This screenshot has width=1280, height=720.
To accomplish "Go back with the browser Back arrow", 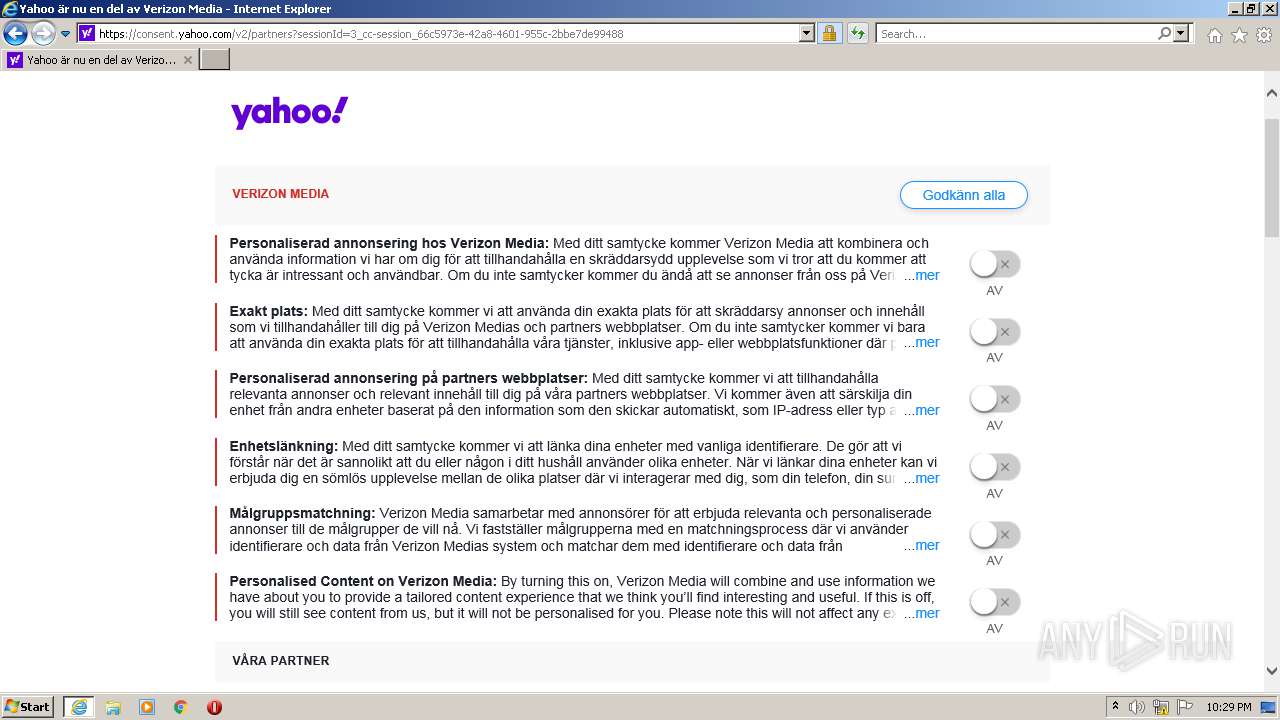I will click(x=15, y=33).
